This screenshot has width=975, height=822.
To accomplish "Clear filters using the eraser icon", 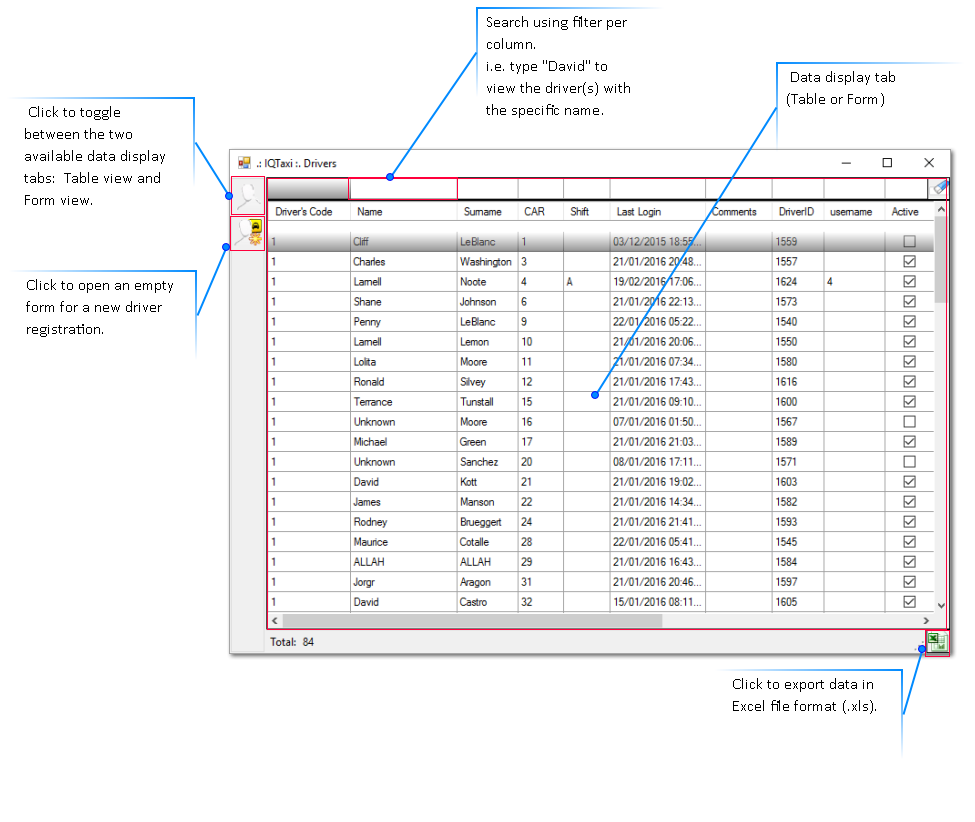I will click(x=938, y=188).
